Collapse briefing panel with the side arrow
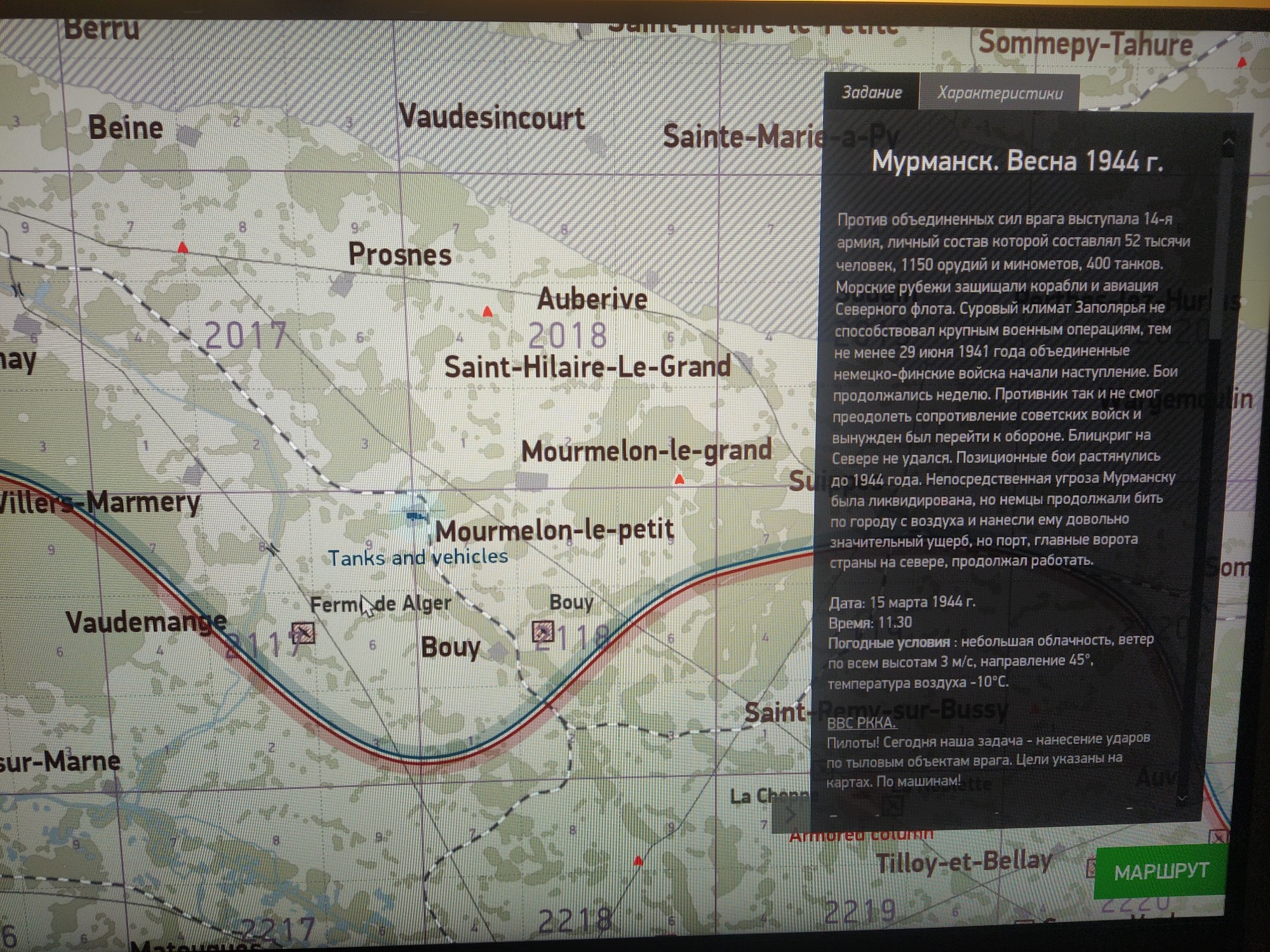This screenshot has height=952, width=1270. [x=791, y=814]
